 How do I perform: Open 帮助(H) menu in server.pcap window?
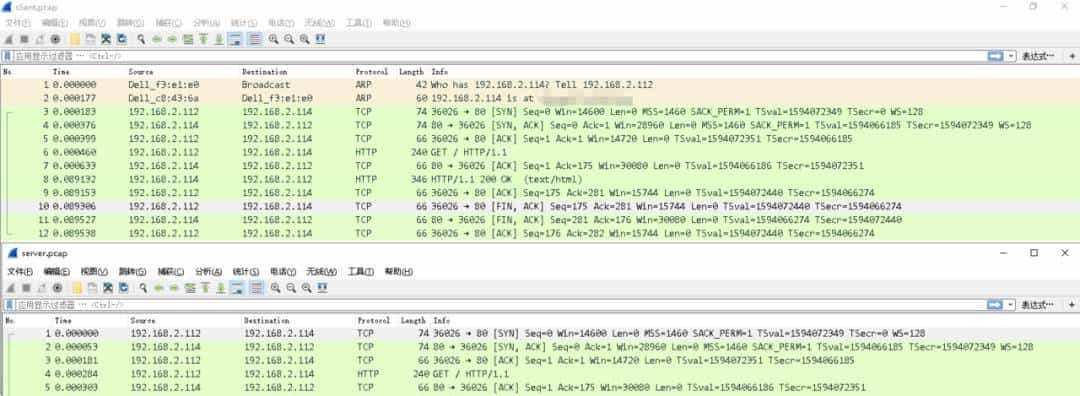(x=398, y=272)
